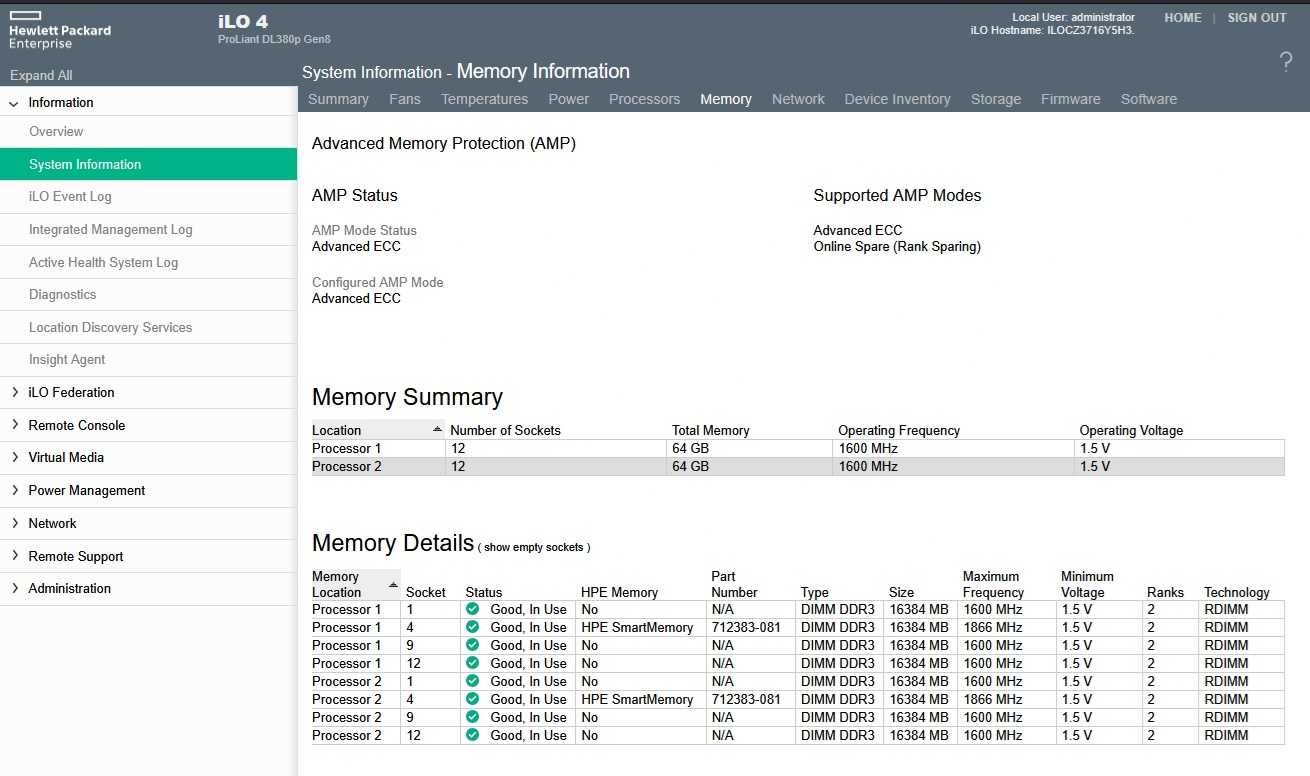Image resolution: width=1310 pixels, height=776 pixels.
Task: Click the green status icon for Processor 2 socket 1
Action: 472,681
